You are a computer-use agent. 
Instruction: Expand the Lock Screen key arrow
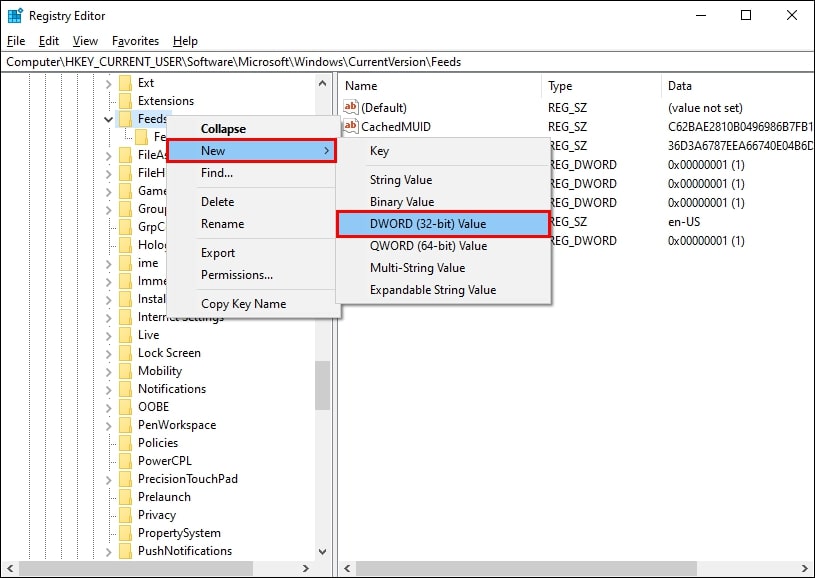click(108, 353)
